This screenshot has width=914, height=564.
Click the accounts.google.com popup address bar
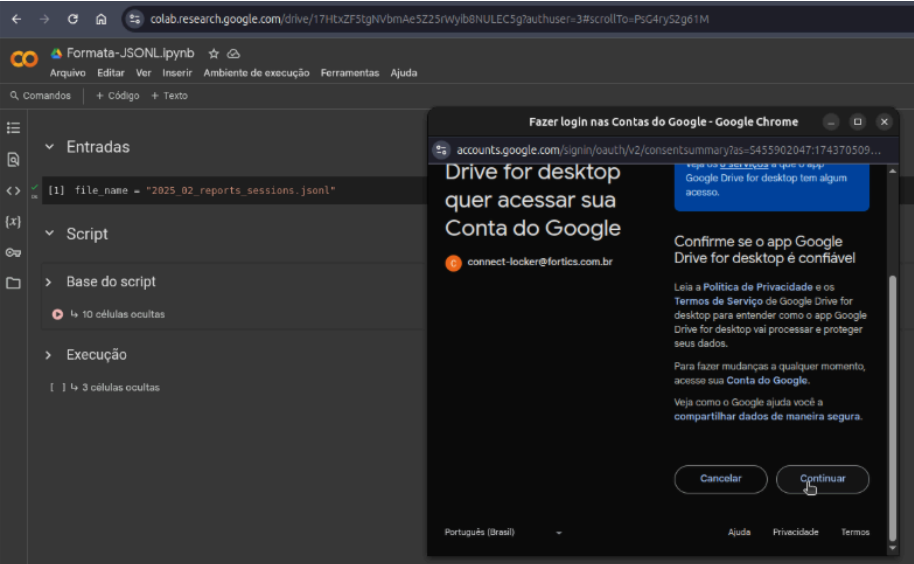[x=668, y=150]
